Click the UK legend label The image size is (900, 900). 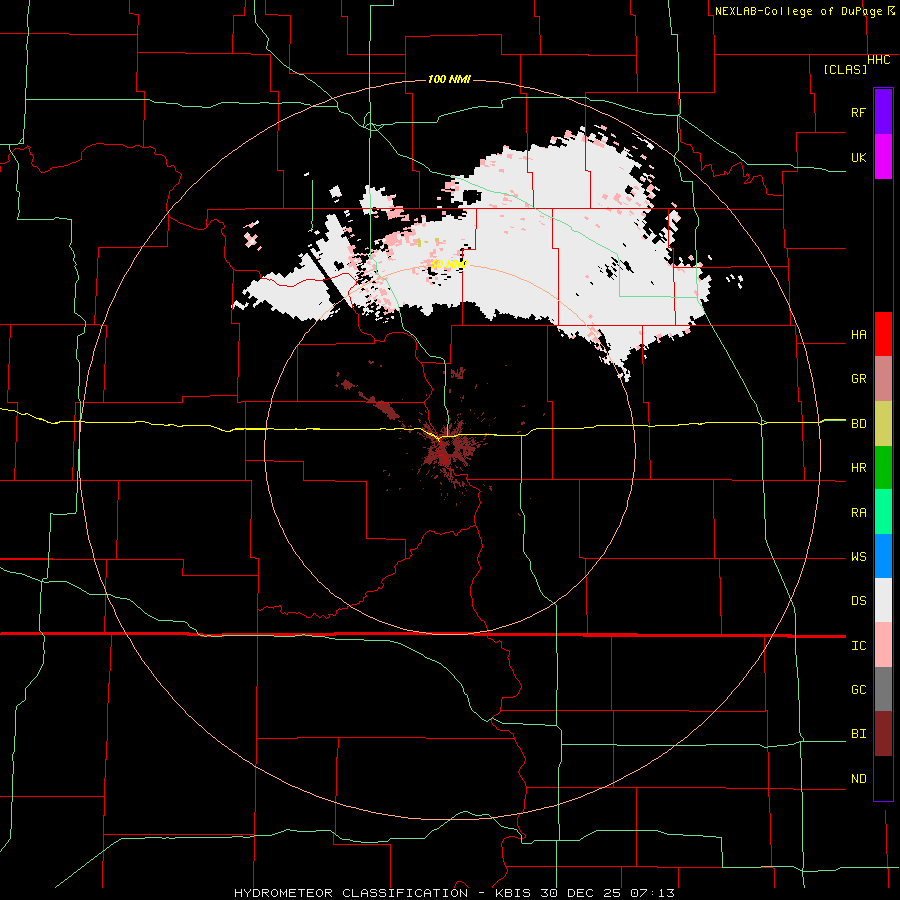coord(858,157)
